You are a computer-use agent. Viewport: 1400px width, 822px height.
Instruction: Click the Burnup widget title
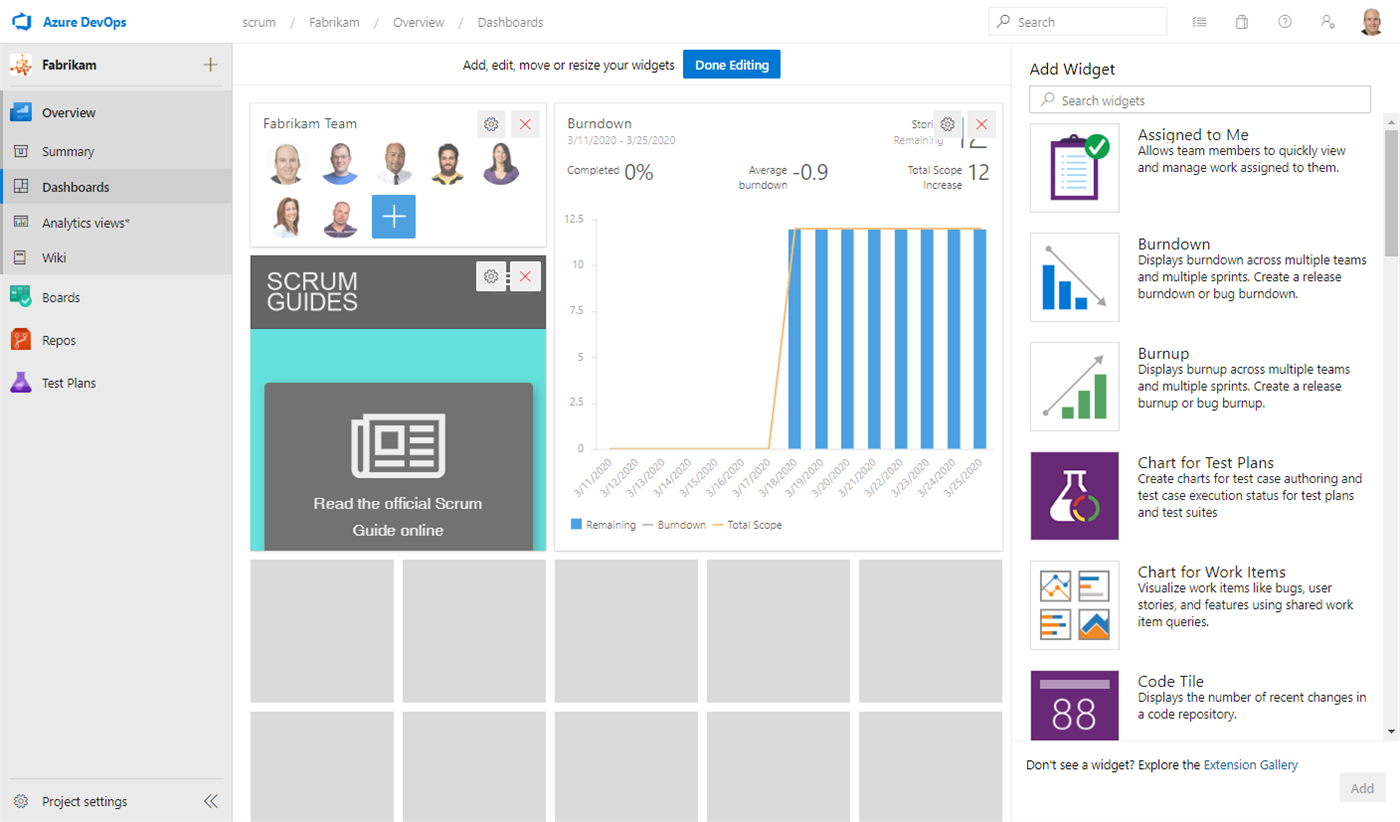tap(1164, 354)
